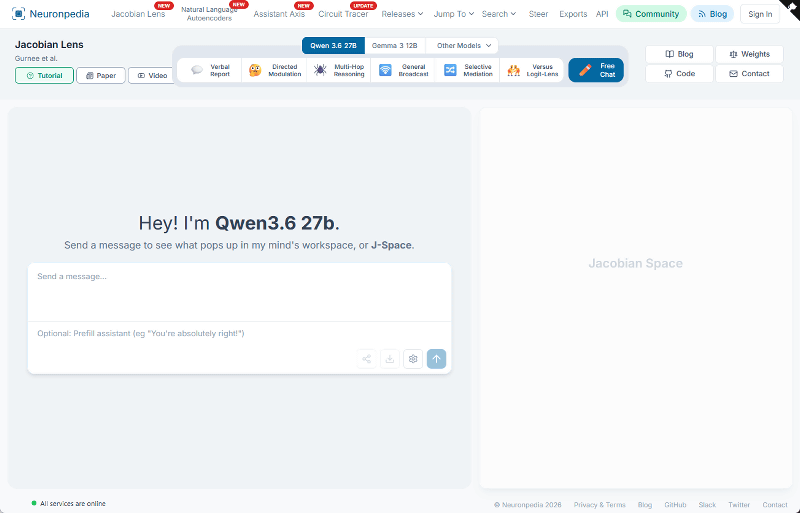Click the Jacobian Lens page heading
The image size is (800, 513).
tap(49, 44)
